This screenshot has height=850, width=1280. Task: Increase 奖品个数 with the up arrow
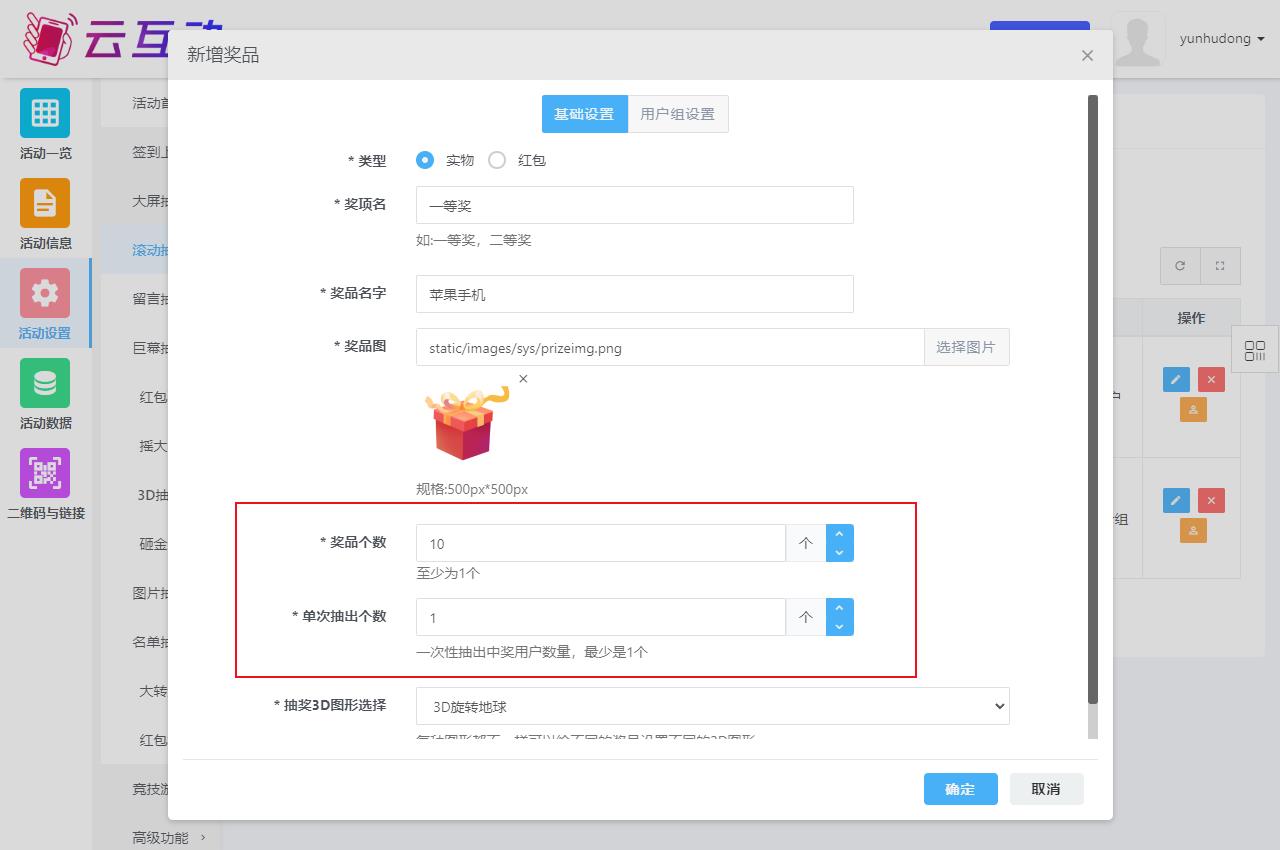839,535
